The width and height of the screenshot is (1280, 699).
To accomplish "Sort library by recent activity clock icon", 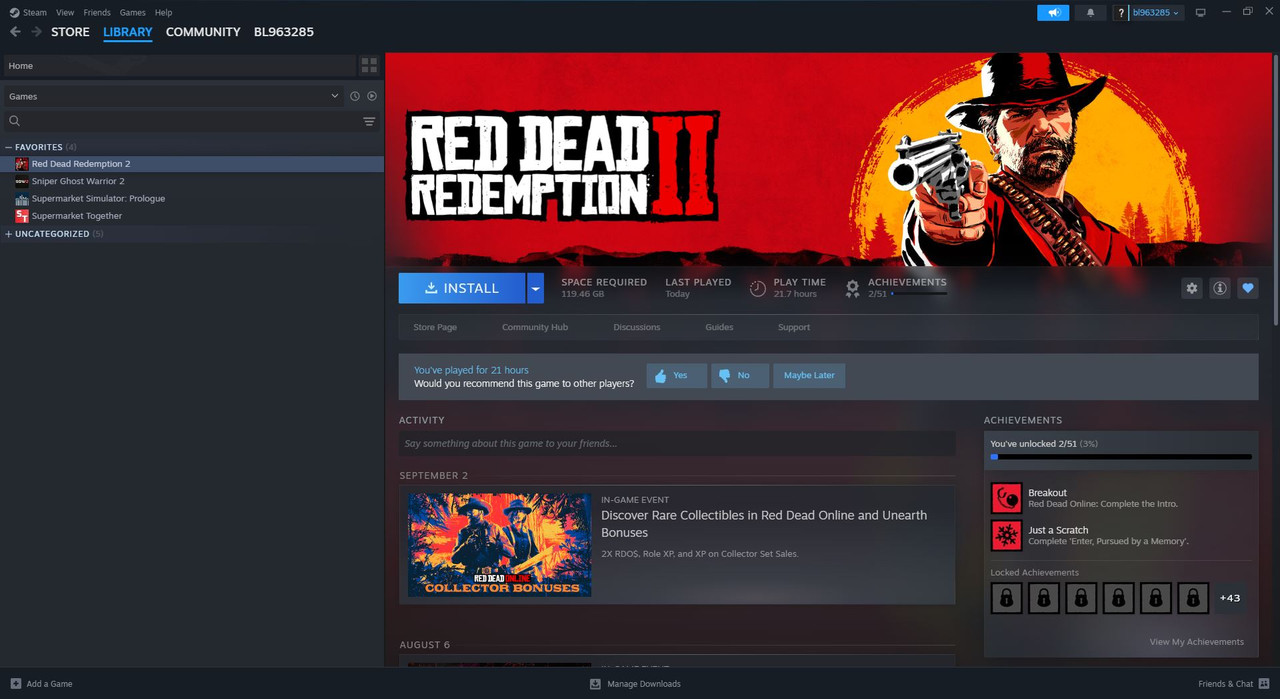I will [354, 96].
